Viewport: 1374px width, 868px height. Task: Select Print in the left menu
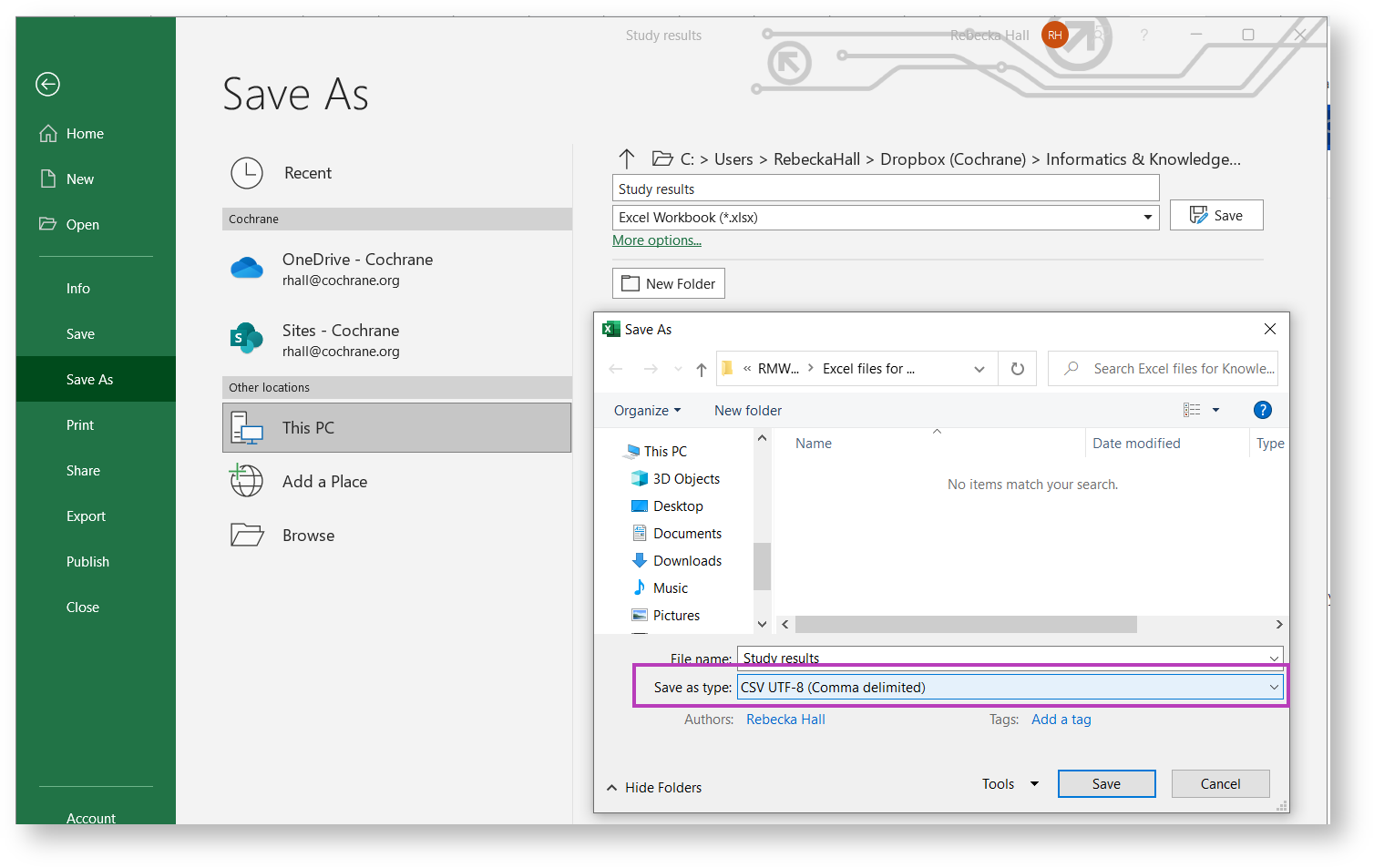pos(80,425)
